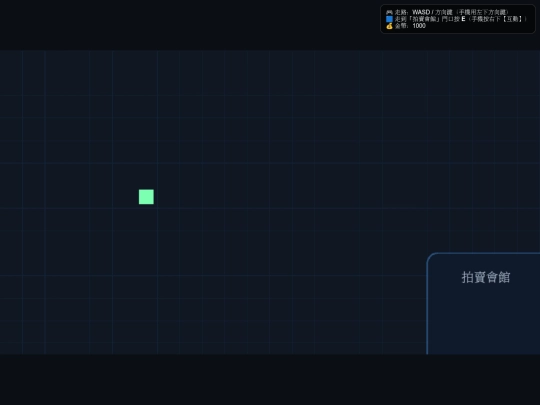Click the 金幣 1000 coin counter text
Screen dimensions: 540x405
pyautogui.click(x=410, y=26)
